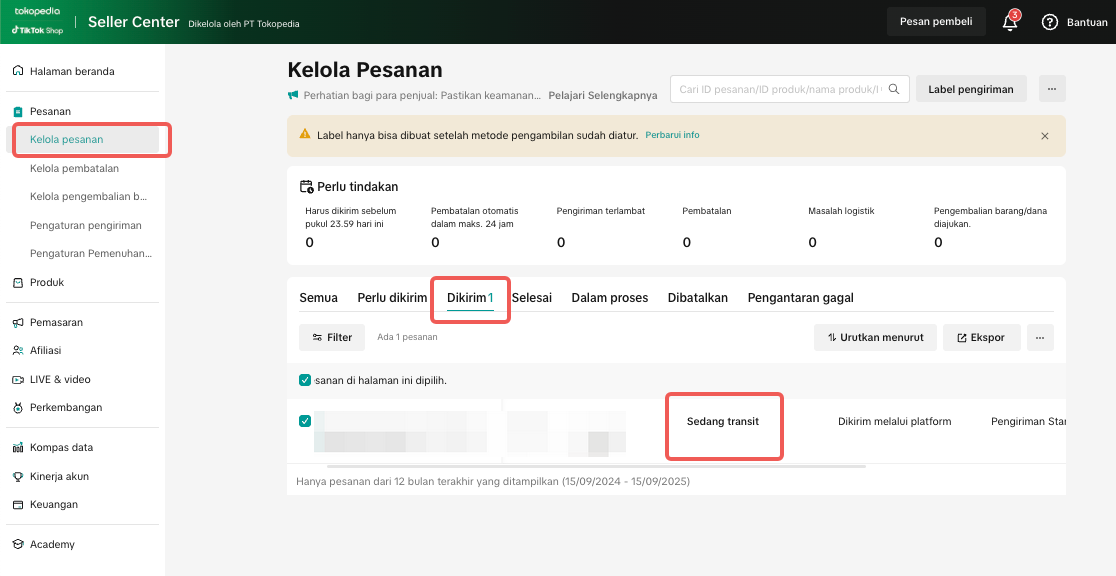This screenshot has width=1116, height=576.
Task: Click the Label pengiriman button
Action: pyautogui.click(x=971, y=89)
